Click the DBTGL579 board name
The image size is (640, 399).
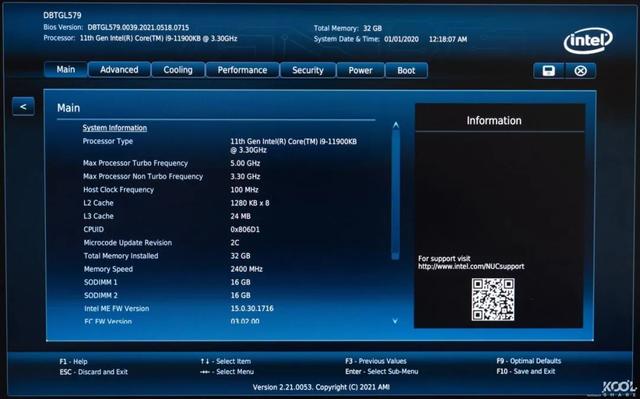62,16
